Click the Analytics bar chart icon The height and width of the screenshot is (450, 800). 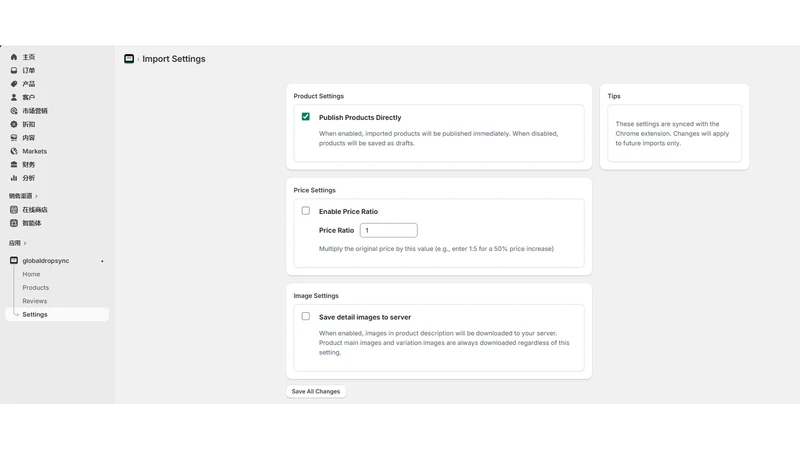14,178
